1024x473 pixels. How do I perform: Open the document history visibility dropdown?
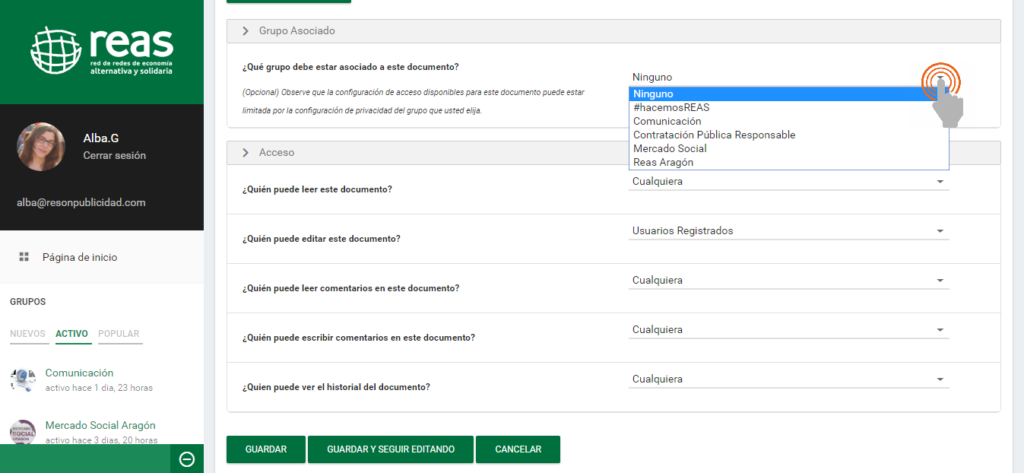788,380
